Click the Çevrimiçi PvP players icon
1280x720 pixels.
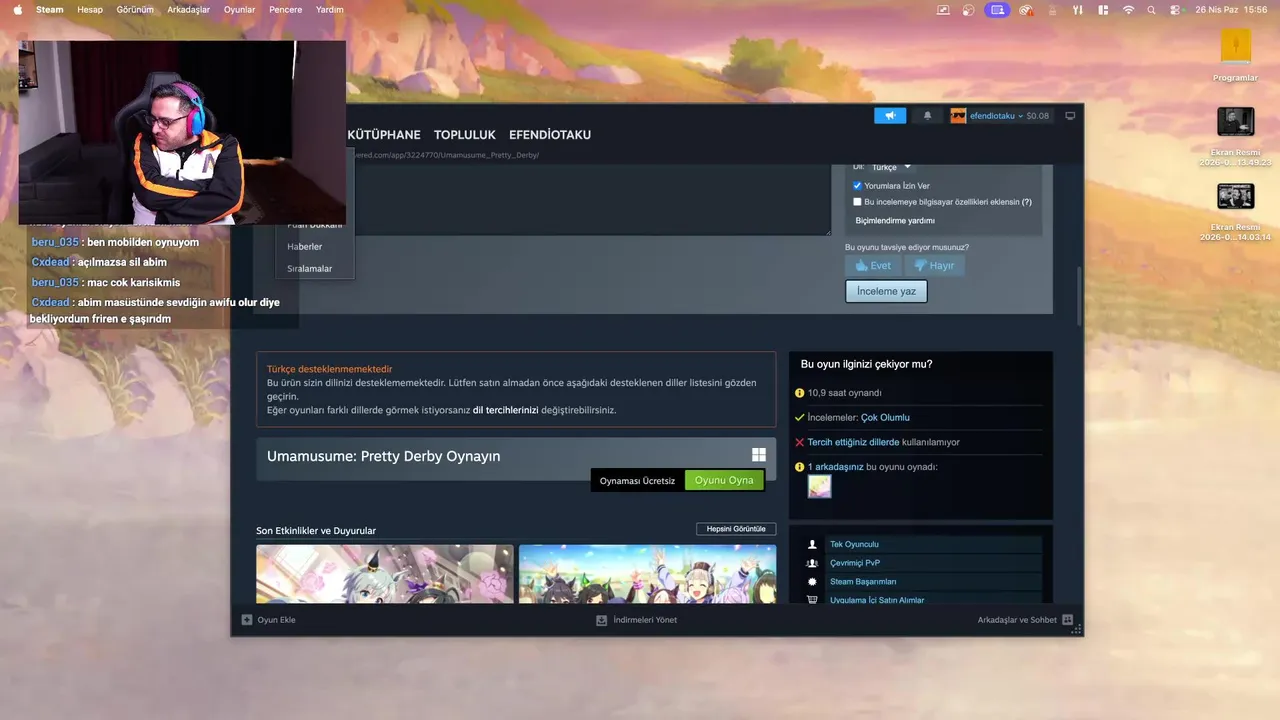click(812, 563)
